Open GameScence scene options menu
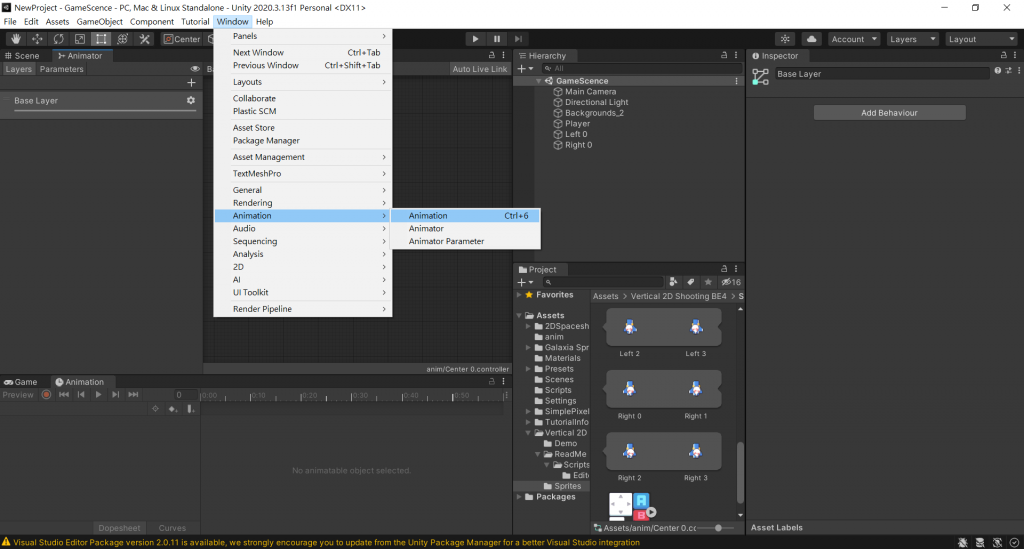Viewport: 1024px width, 549px height. tap(737, 81)
